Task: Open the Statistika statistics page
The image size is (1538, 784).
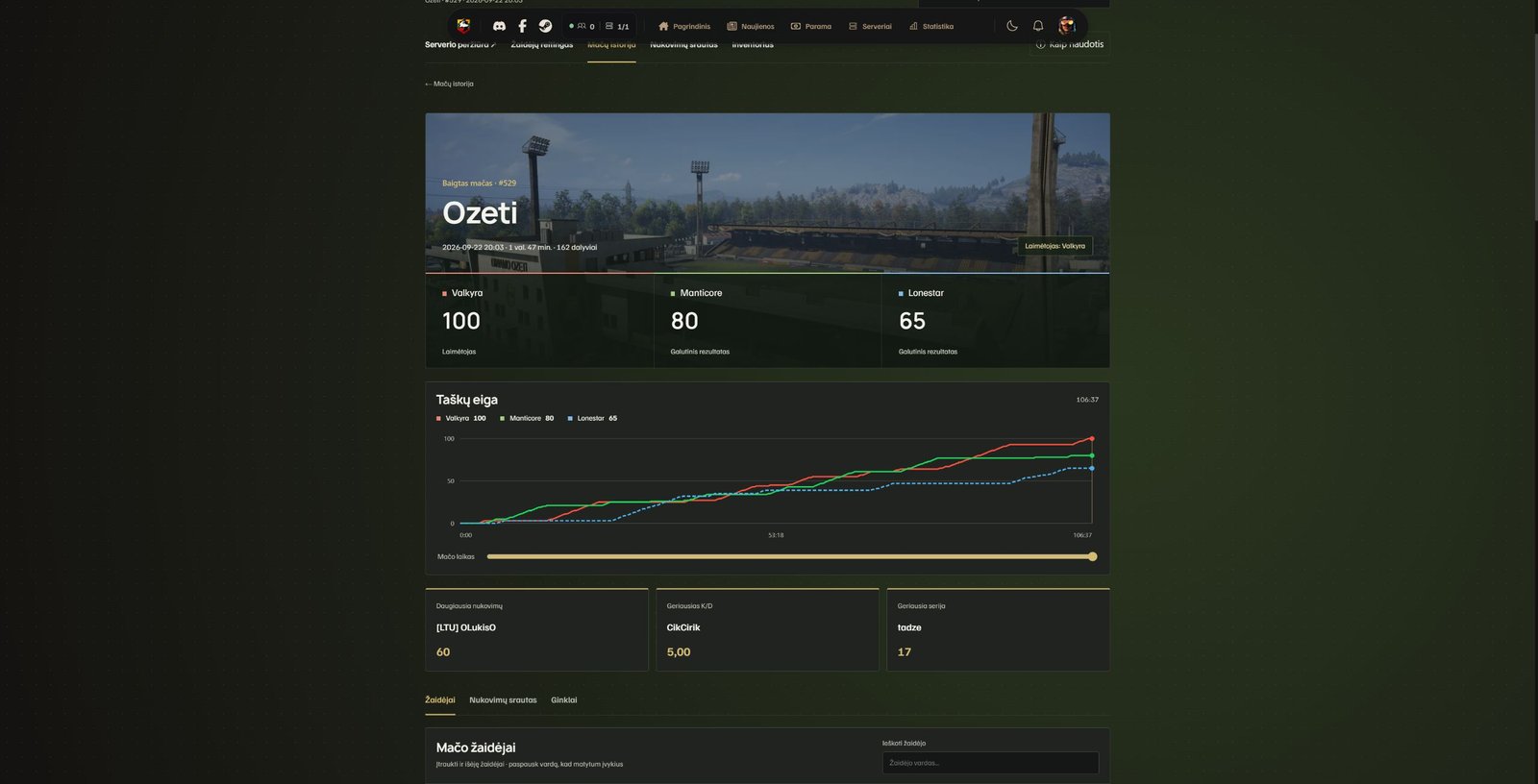Action: pyautogui.click(x=931, y=26)
